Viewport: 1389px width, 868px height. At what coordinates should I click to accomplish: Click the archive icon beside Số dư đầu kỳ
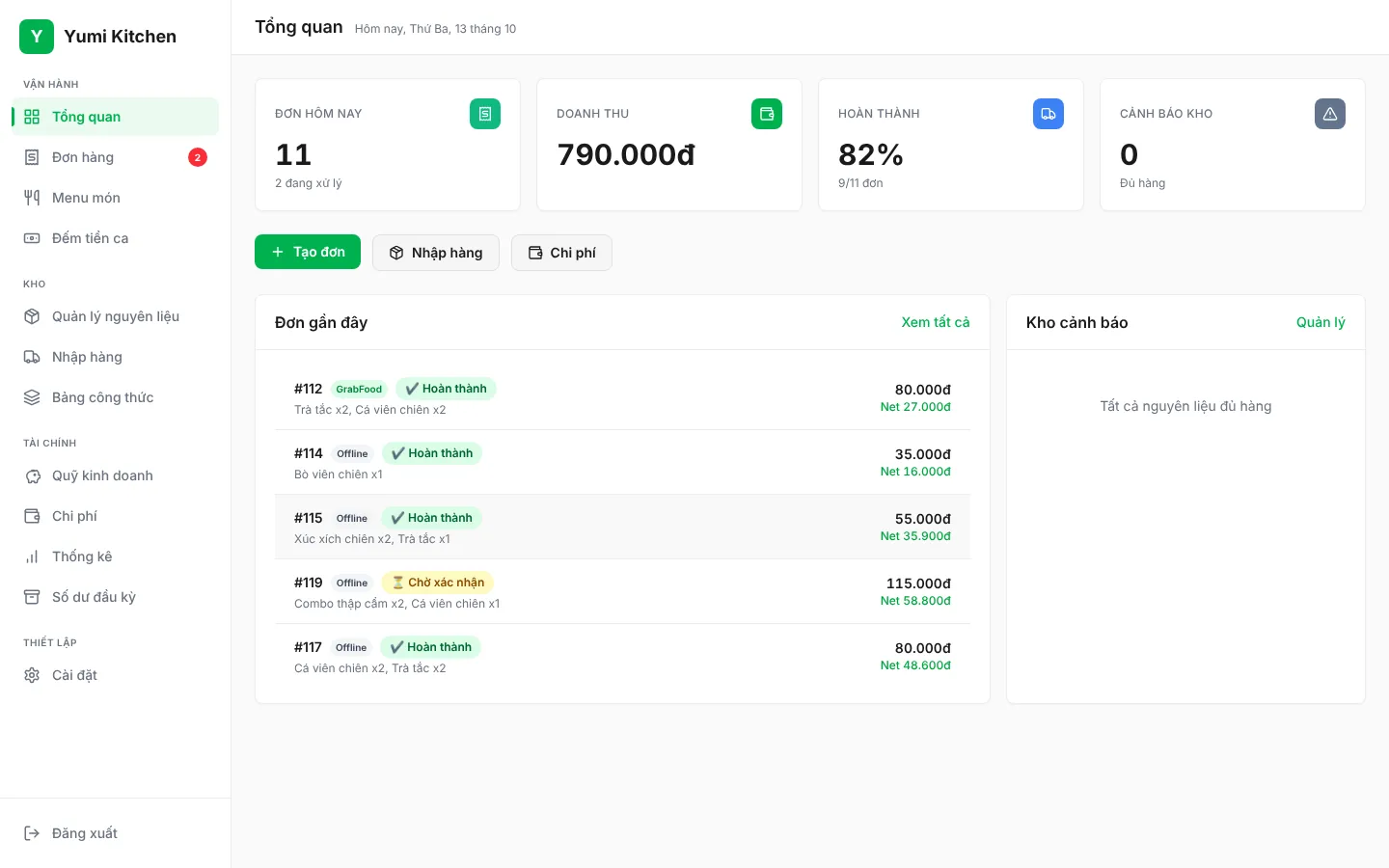click(x=32, y=597)
